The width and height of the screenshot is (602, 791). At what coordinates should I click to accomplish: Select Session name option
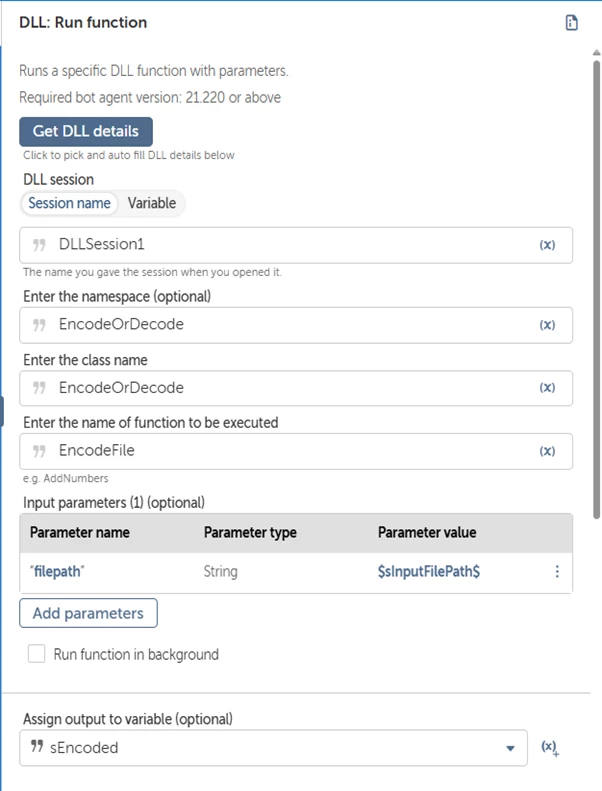point(69,203)
